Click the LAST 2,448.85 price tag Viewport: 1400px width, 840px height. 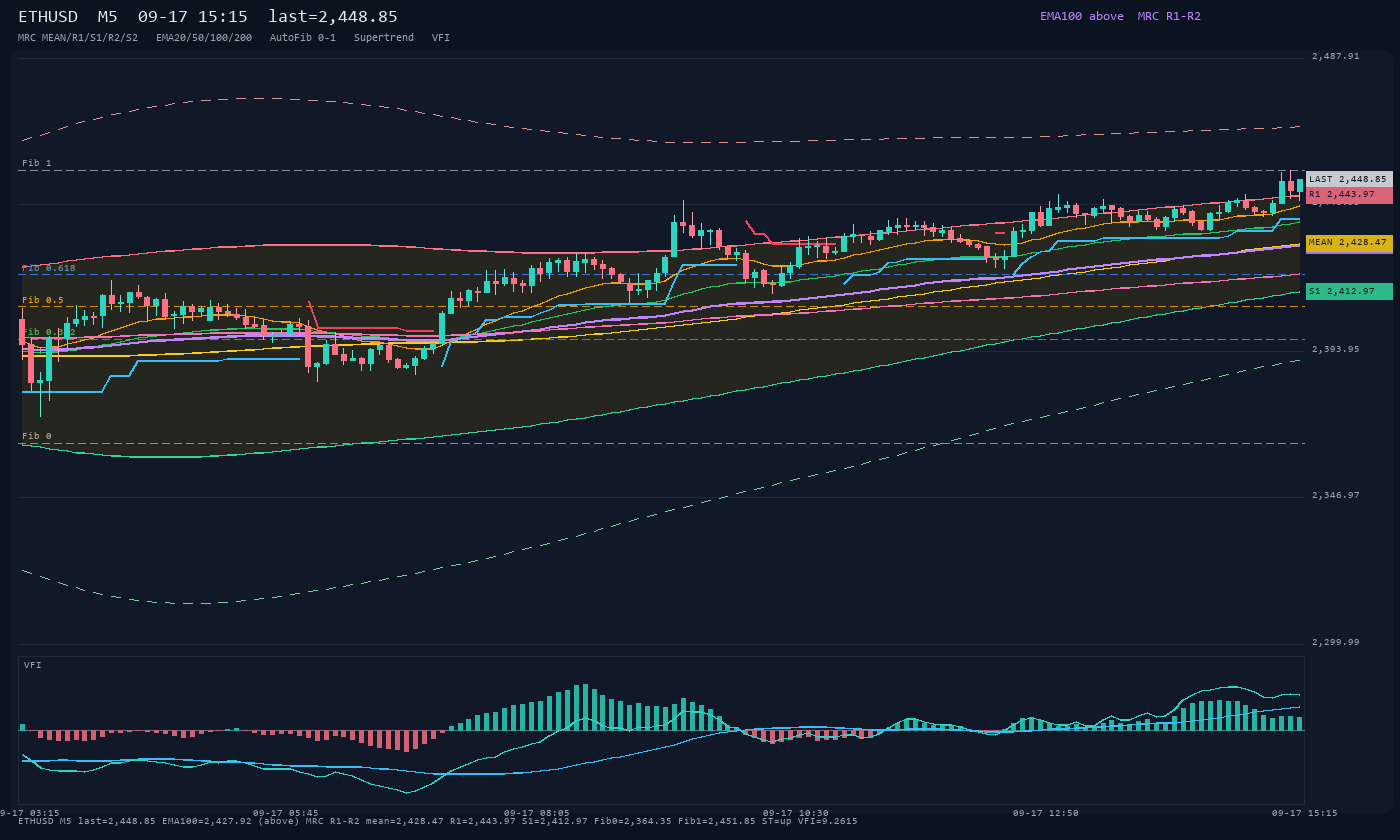tap(1349, 179)
